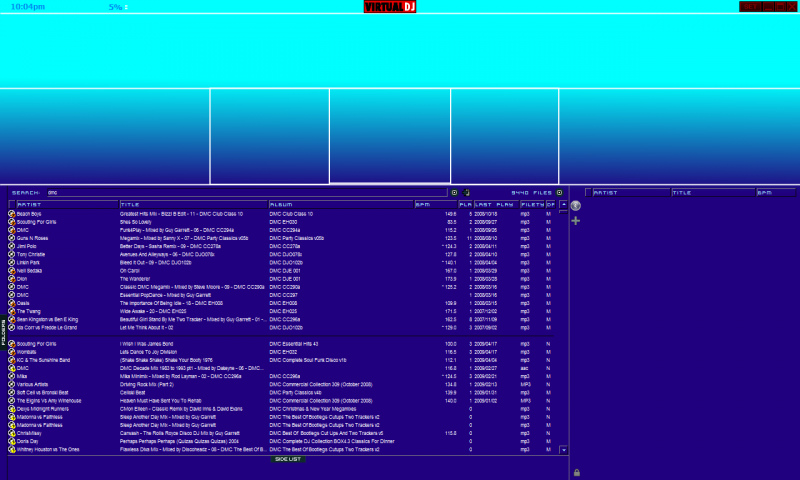Viewport: 800px width, 480px height.
Task: Click the VirtualDJ logo in the title bar
Action: pos(390,7)
